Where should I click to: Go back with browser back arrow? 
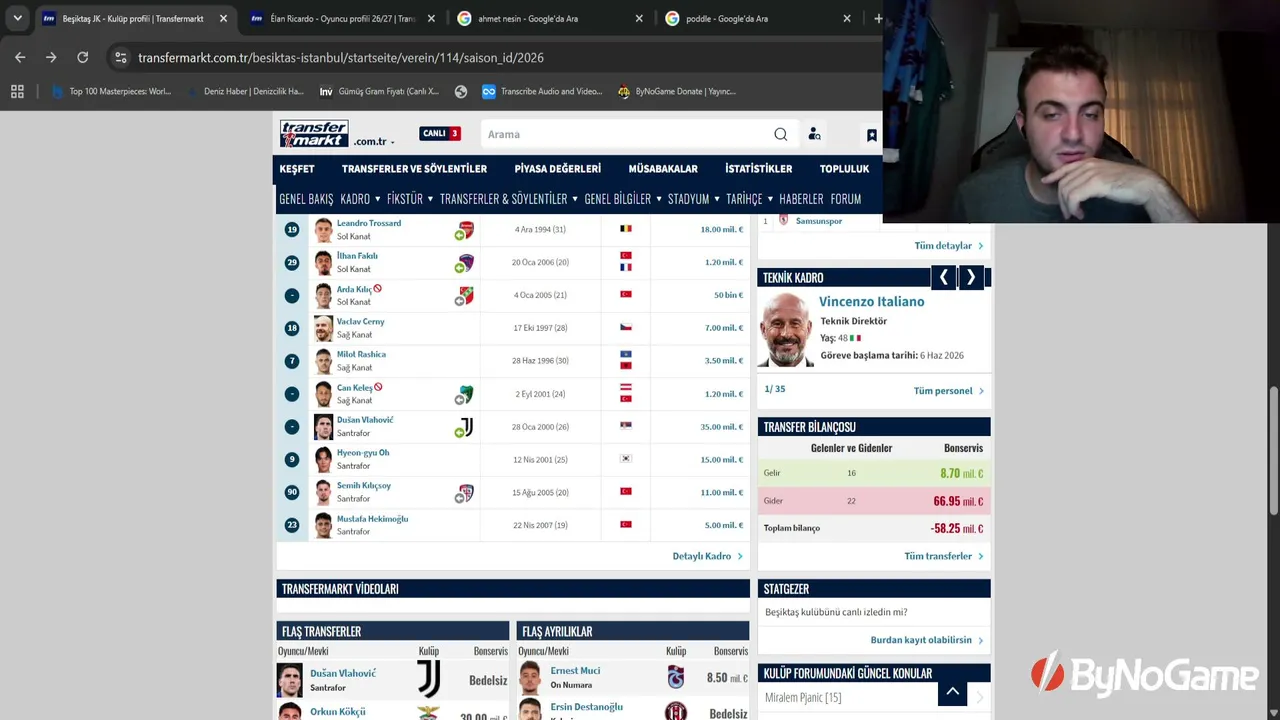point(20,57)
